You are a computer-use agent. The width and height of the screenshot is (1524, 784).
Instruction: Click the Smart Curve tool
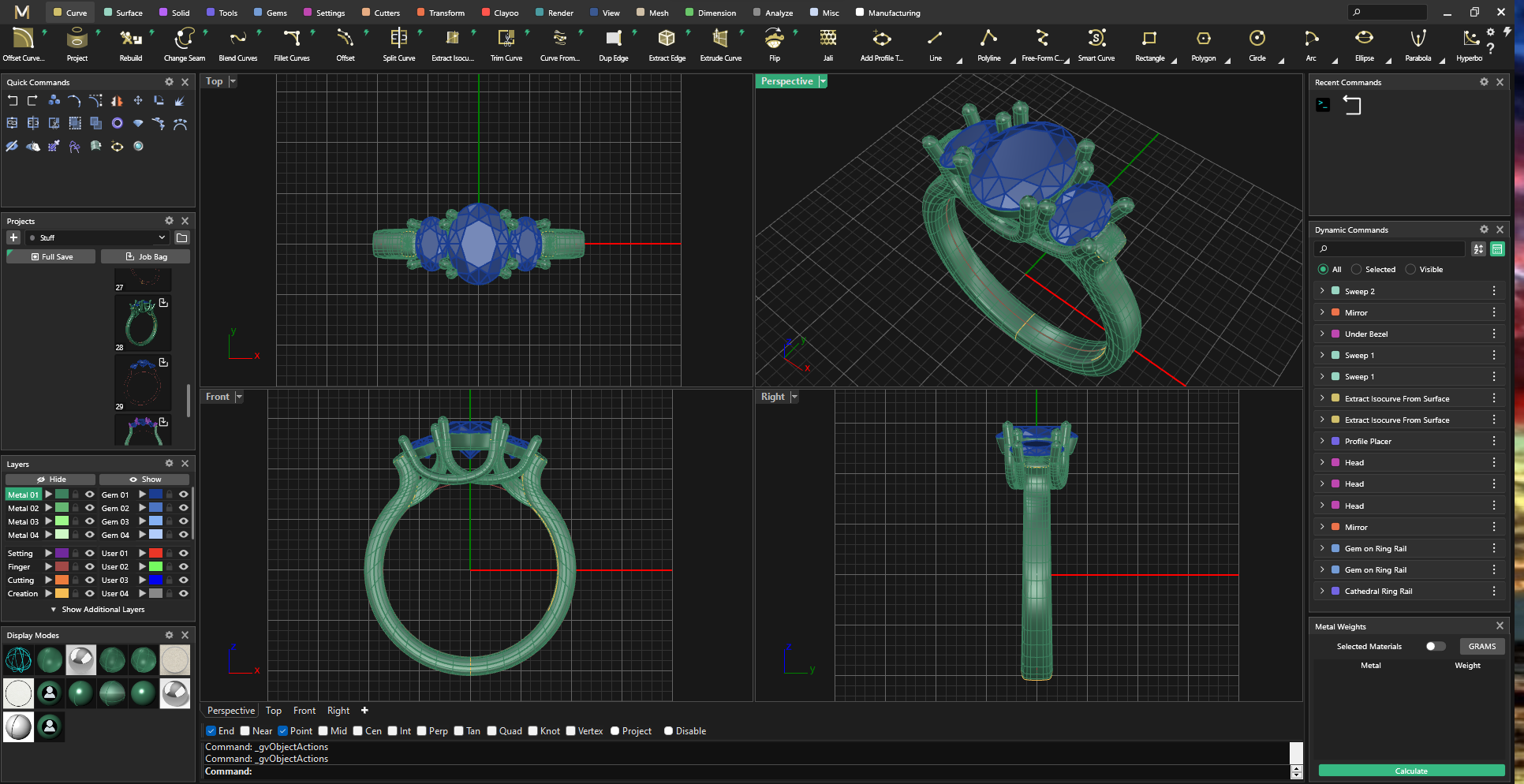tap(1096, 44)
